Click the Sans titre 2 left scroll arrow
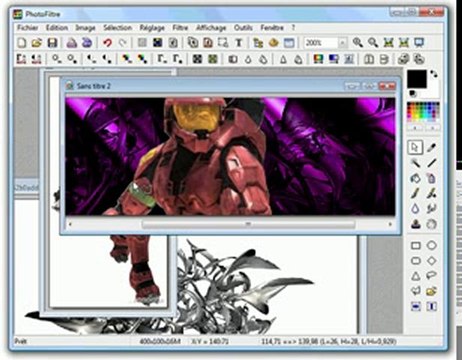The height and width of the screenshot is (360, 462). pyautogui.click(x=70, y=224)
